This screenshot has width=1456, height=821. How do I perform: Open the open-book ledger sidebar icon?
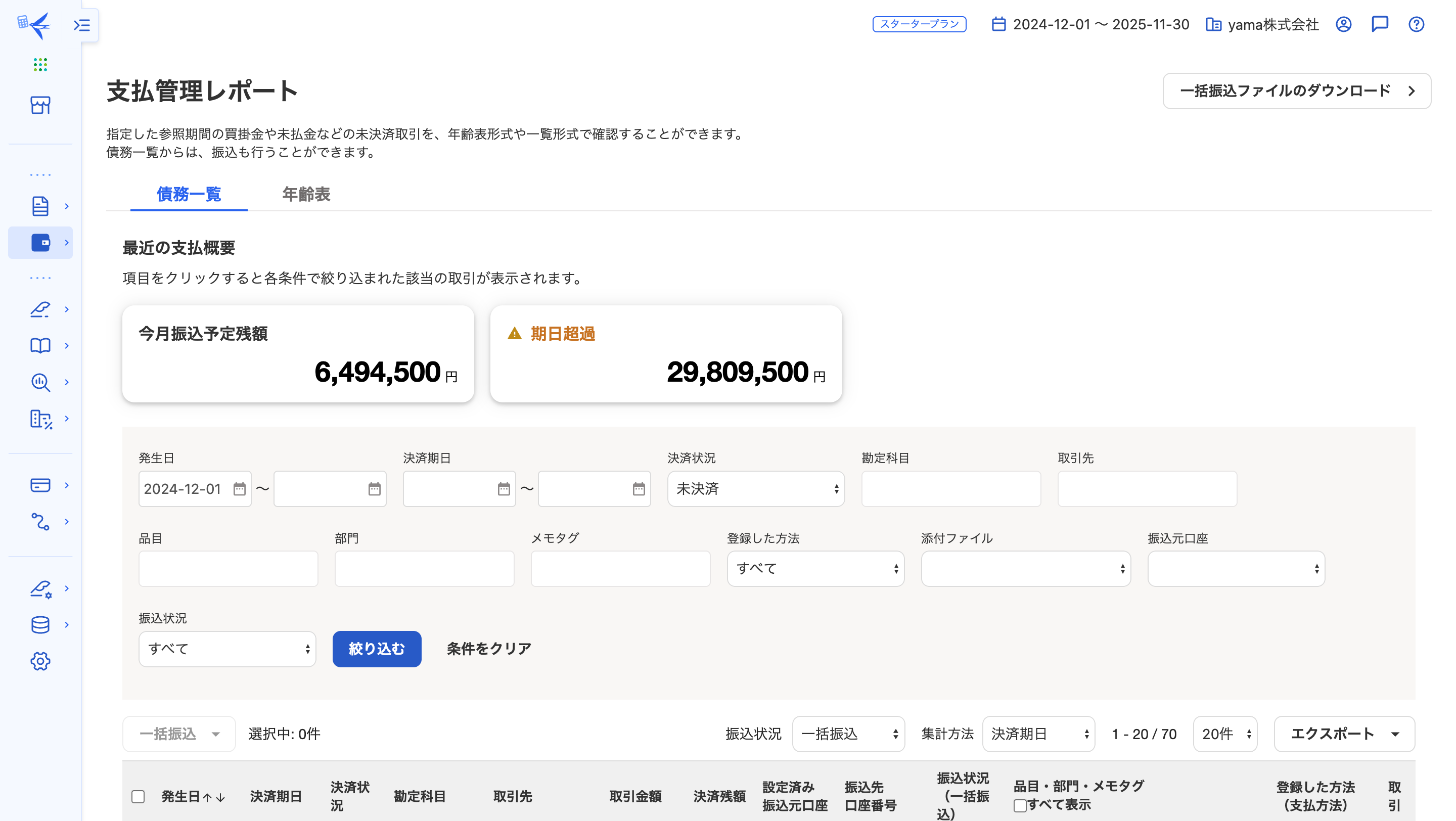[40, 346]
